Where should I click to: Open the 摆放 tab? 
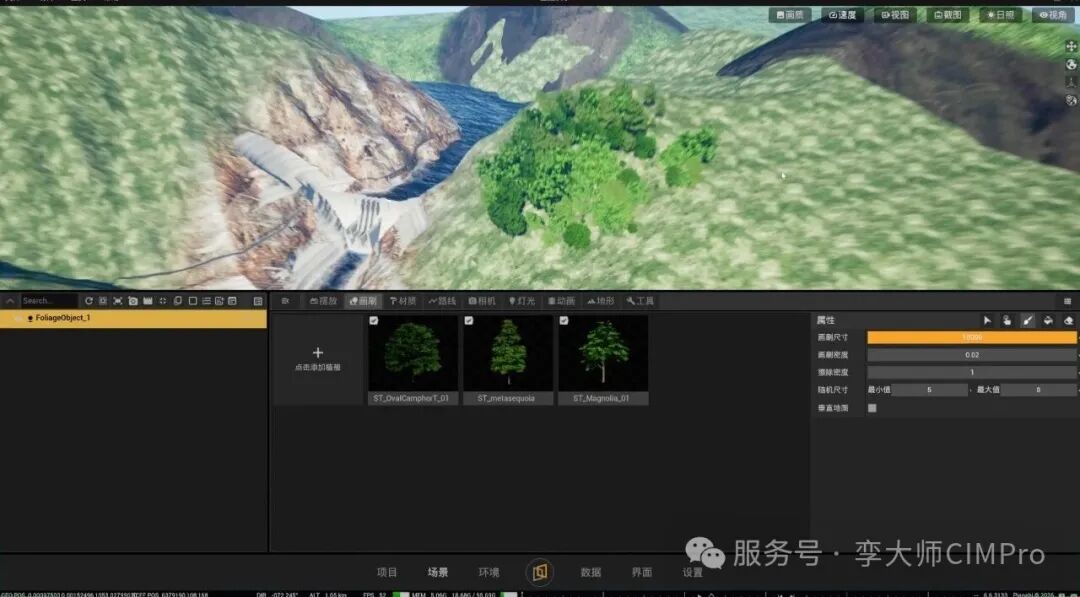(323, 301)
